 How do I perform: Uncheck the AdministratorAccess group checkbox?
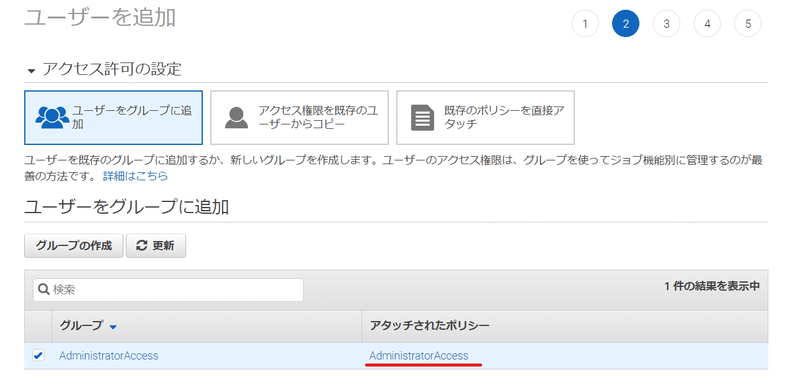38,355
